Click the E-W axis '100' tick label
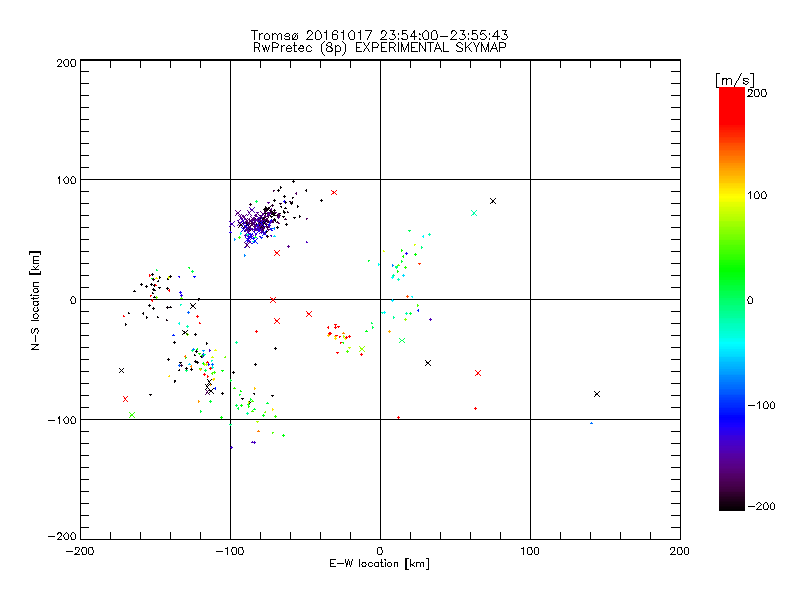This screenshot has height=600, width=800. click(x=530, y=551)
